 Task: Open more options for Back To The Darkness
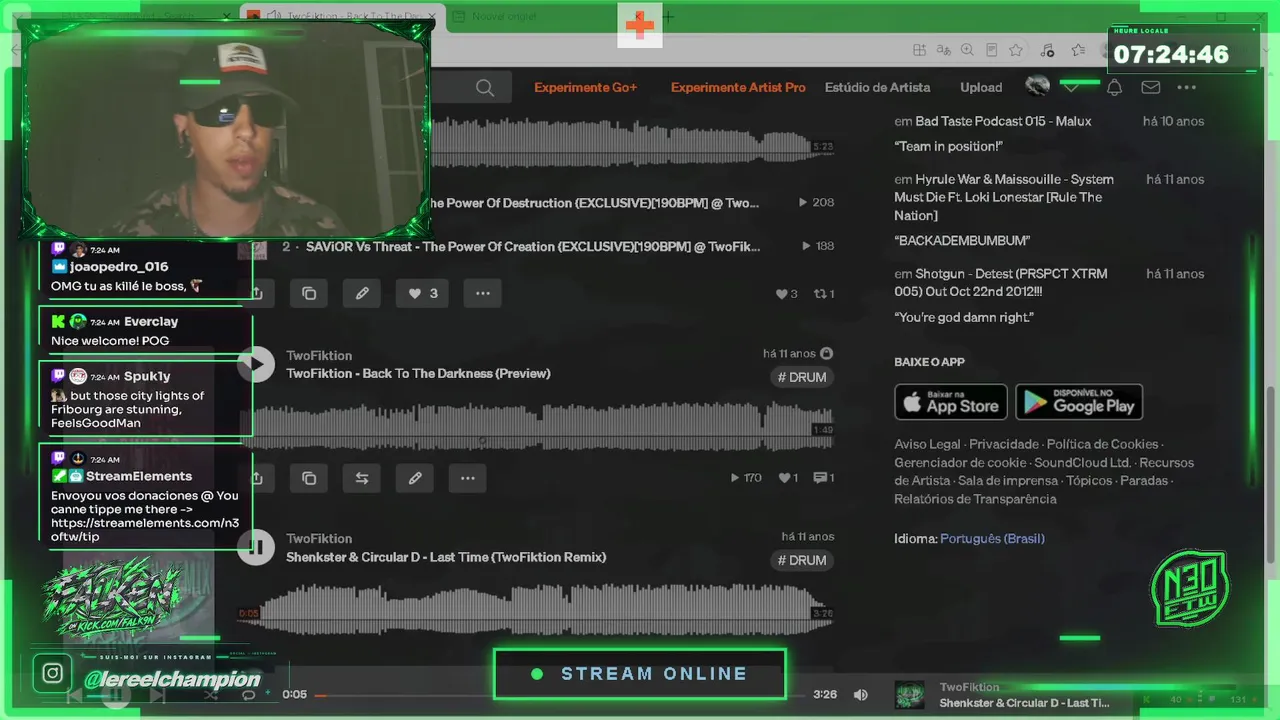pyautogui.click(x=468, y=478)
